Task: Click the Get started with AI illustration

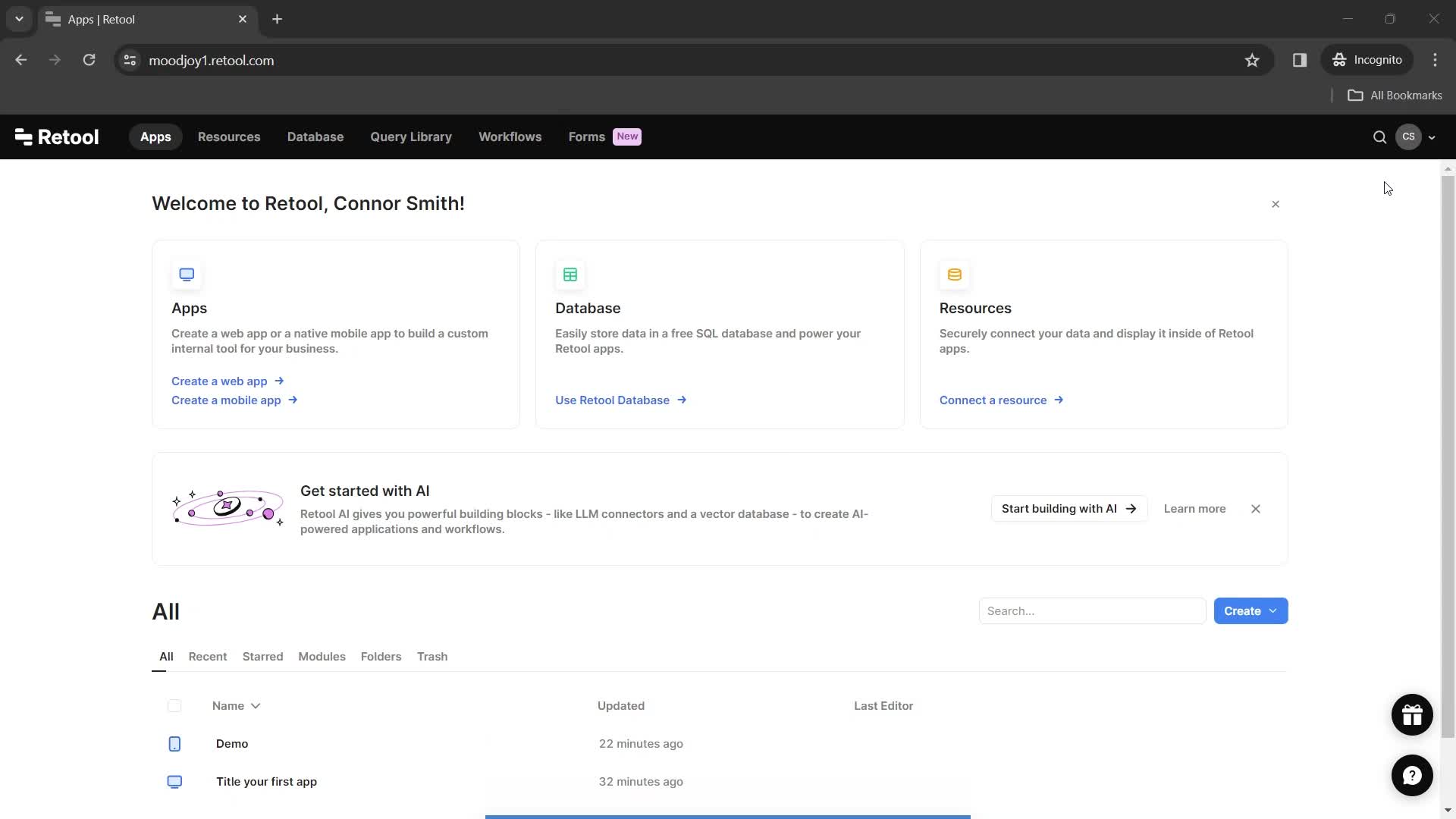Action: (x=227, y=508)
